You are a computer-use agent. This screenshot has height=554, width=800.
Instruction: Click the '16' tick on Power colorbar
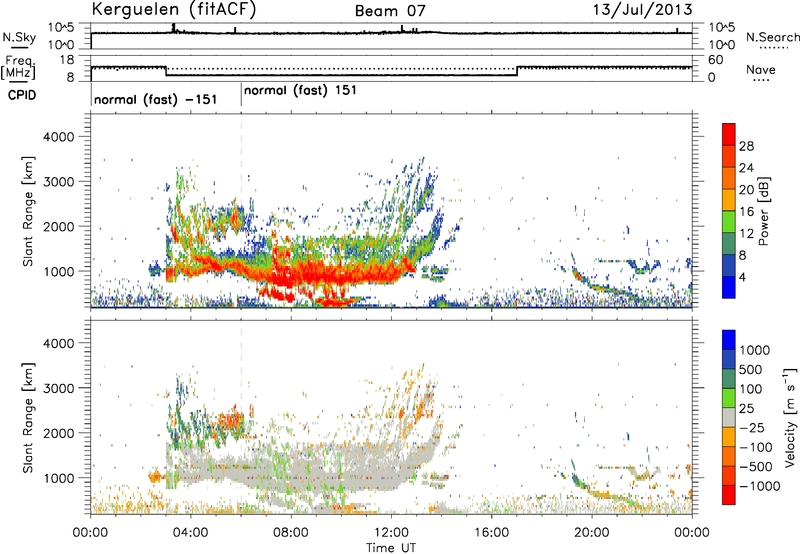pos(746,212)
